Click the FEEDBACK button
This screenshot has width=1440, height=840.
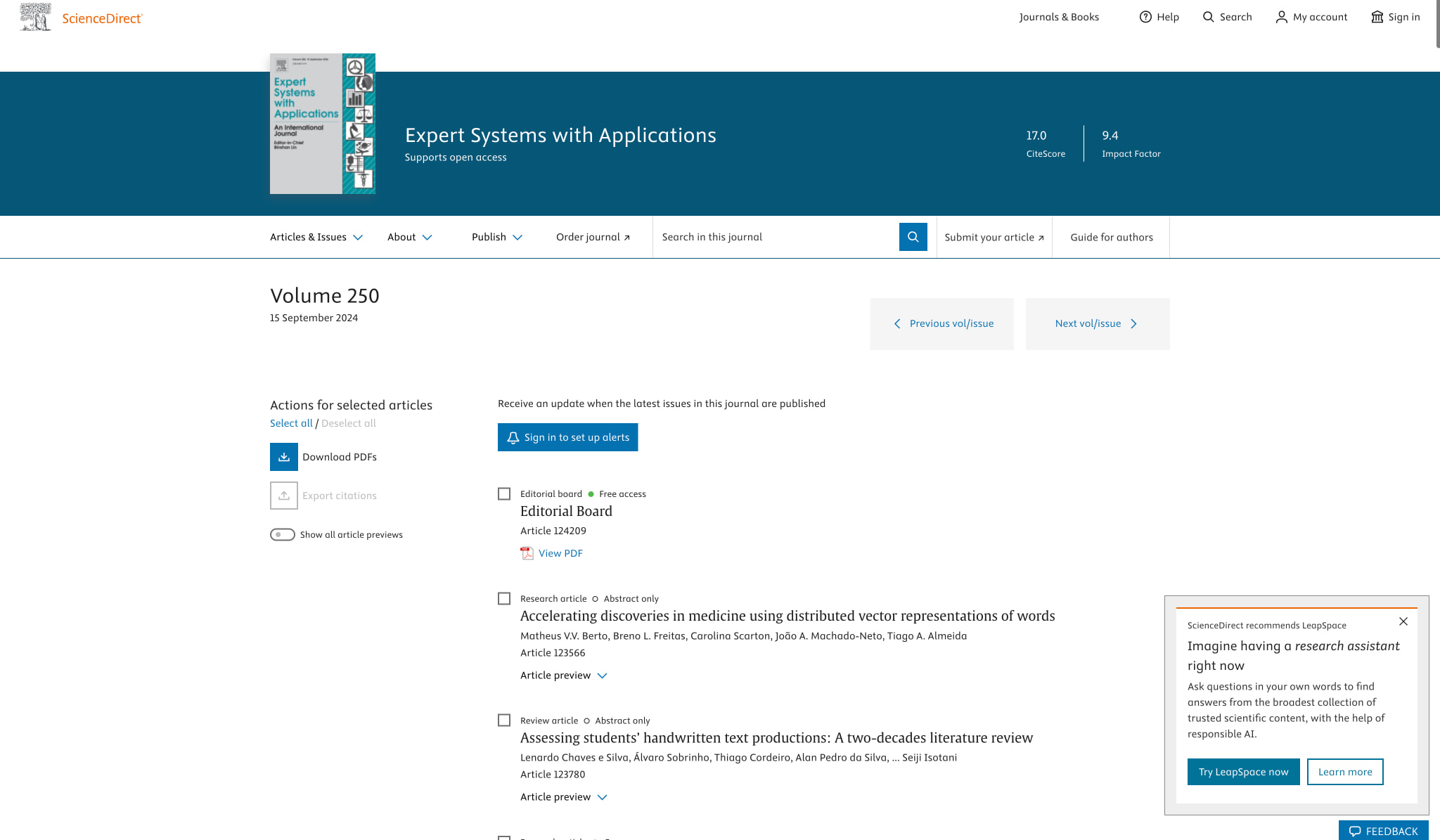pyautogui.click(x=1383, y=831)
